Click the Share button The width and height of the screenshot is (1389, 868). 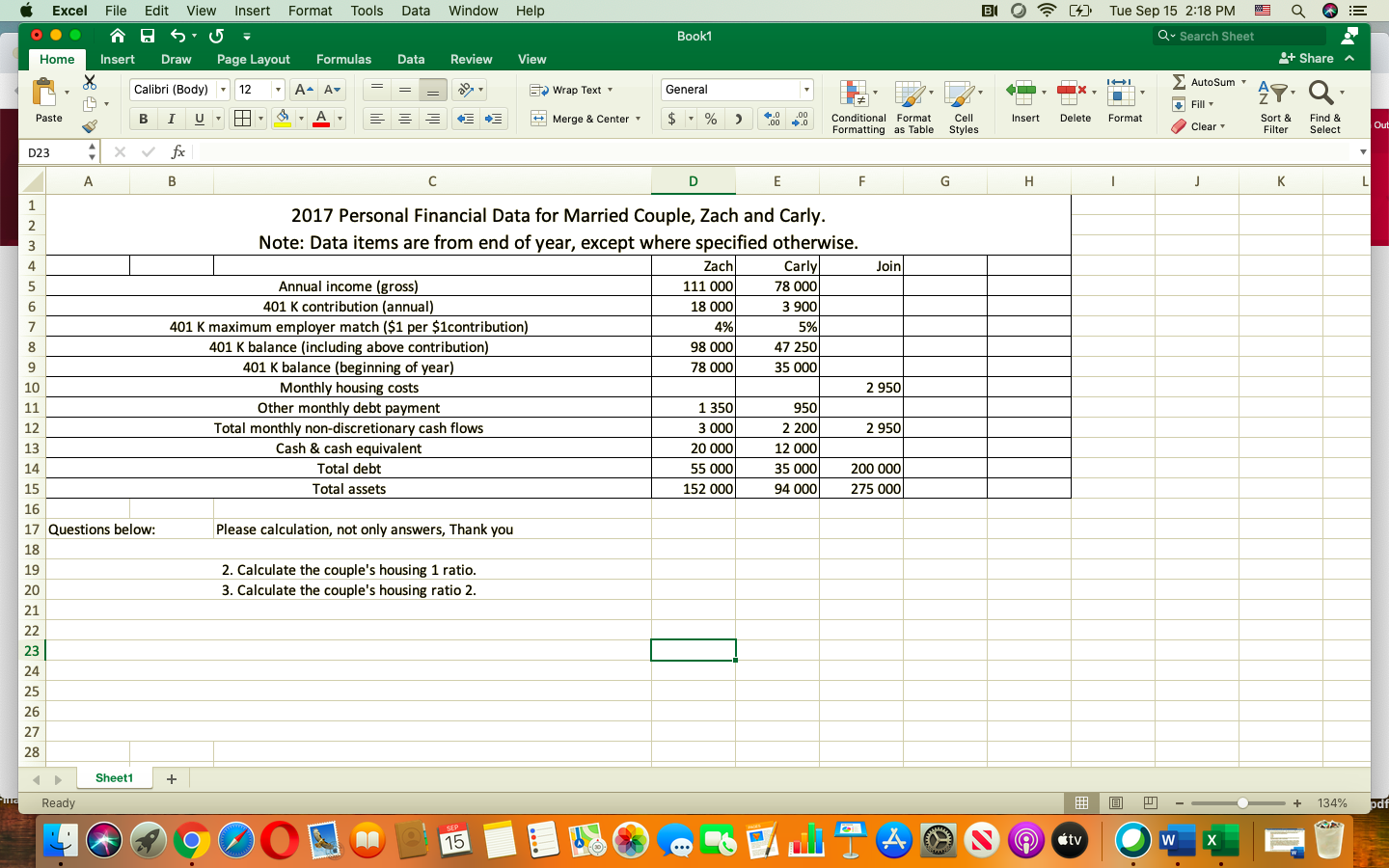1309,59
